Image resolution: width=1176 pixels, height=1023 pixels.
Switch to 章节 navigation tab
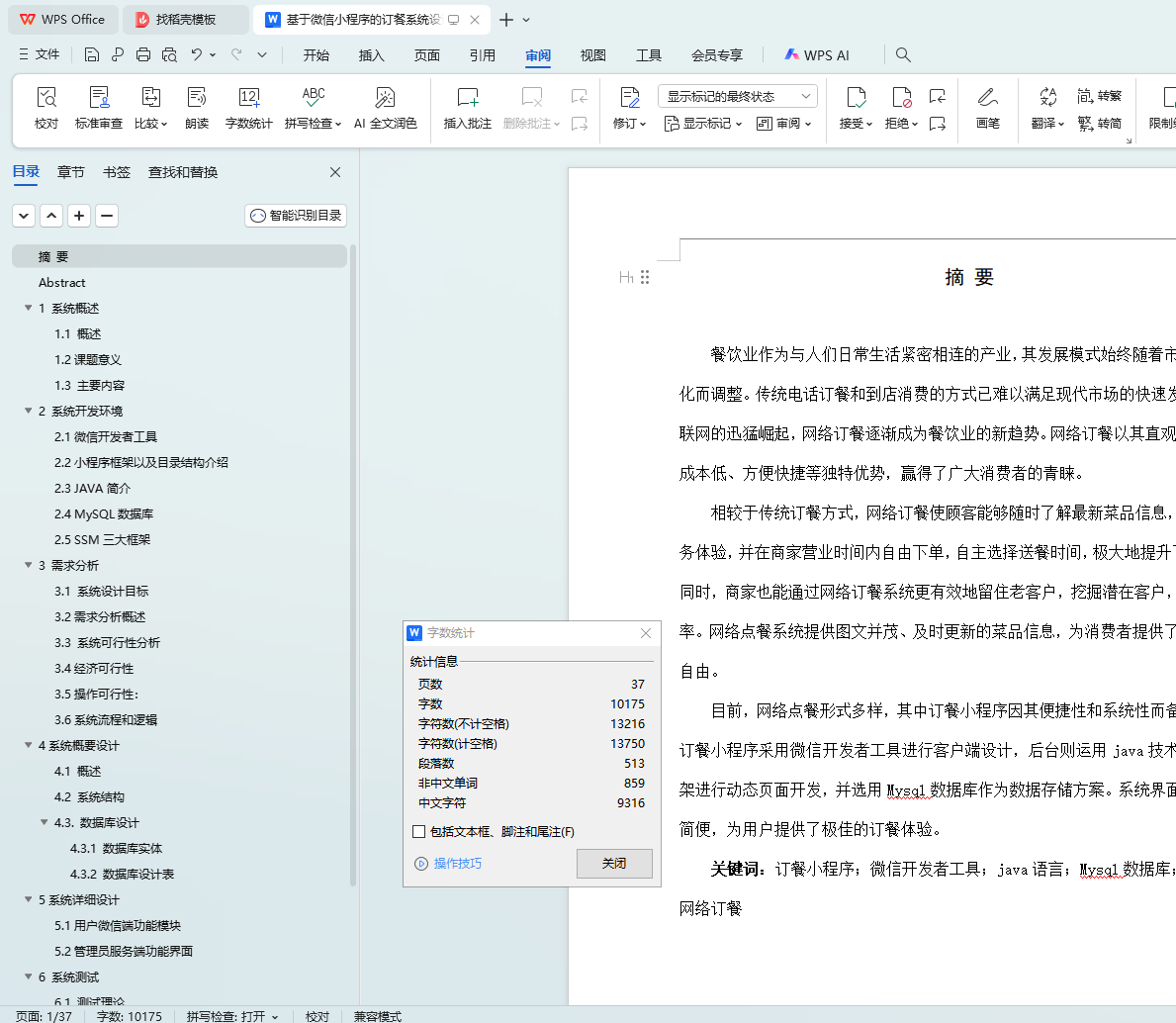coord(71,172)
